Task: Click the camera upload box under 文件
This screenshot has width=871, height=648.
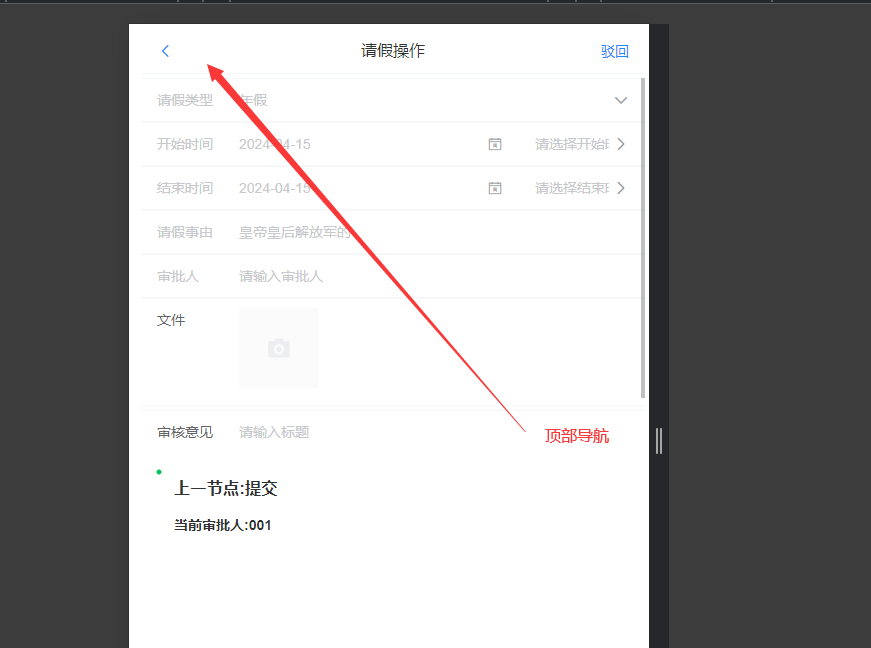Action: click(279, 348)
